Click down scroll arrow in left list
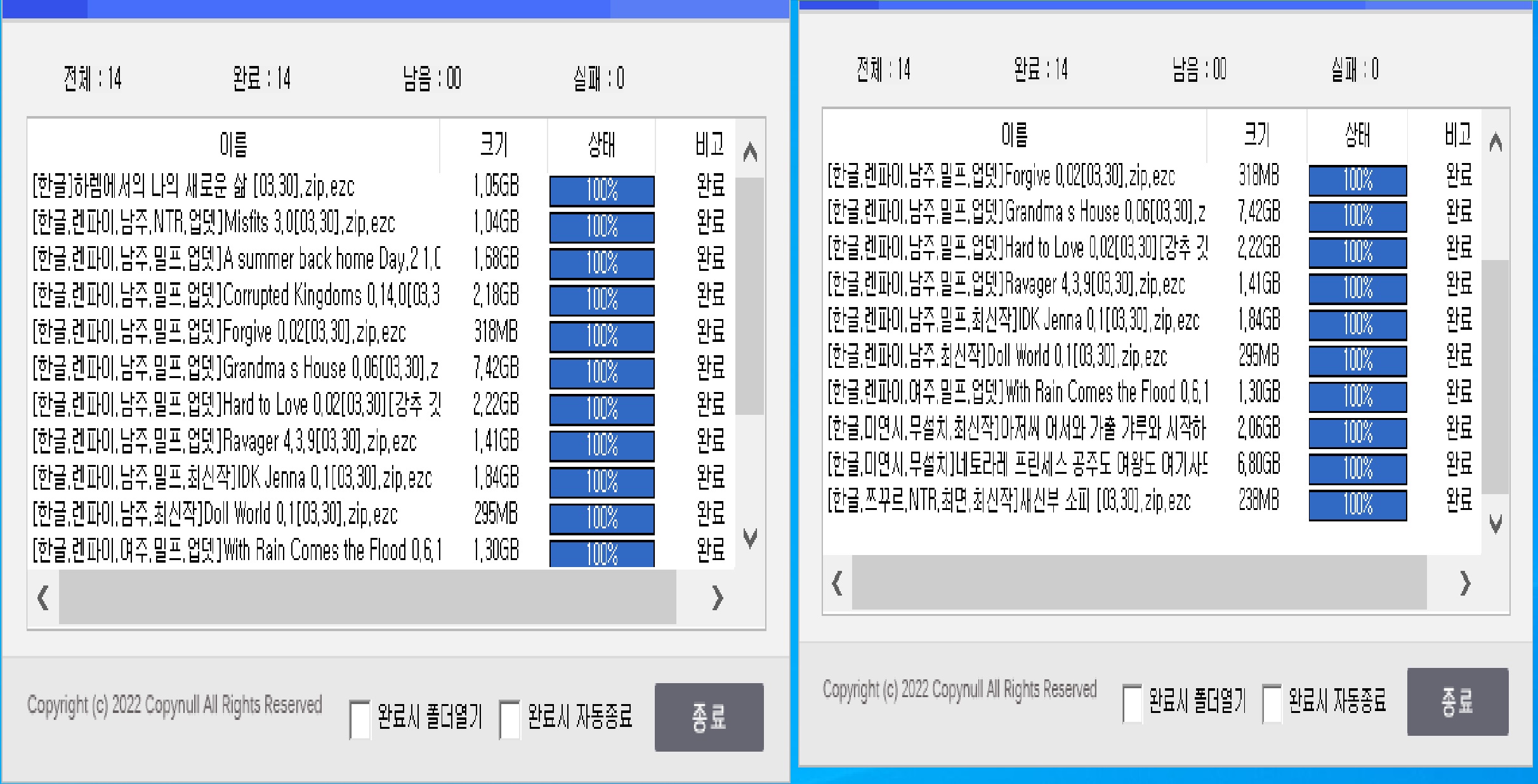 (x=750, y=538)
